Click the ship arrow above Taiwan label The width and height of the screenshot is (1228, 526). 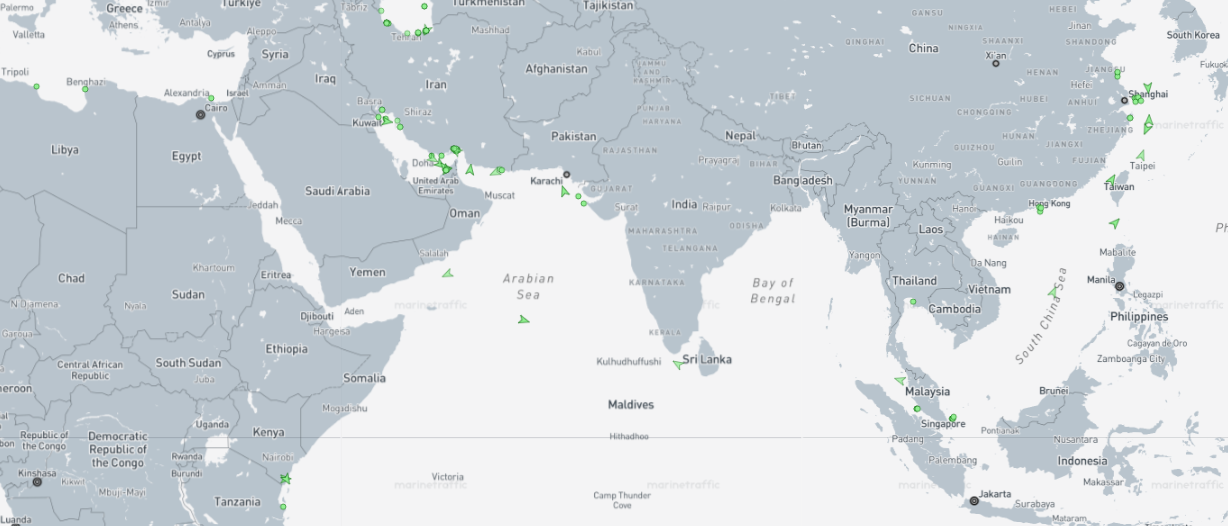(x=1110, y=181)
